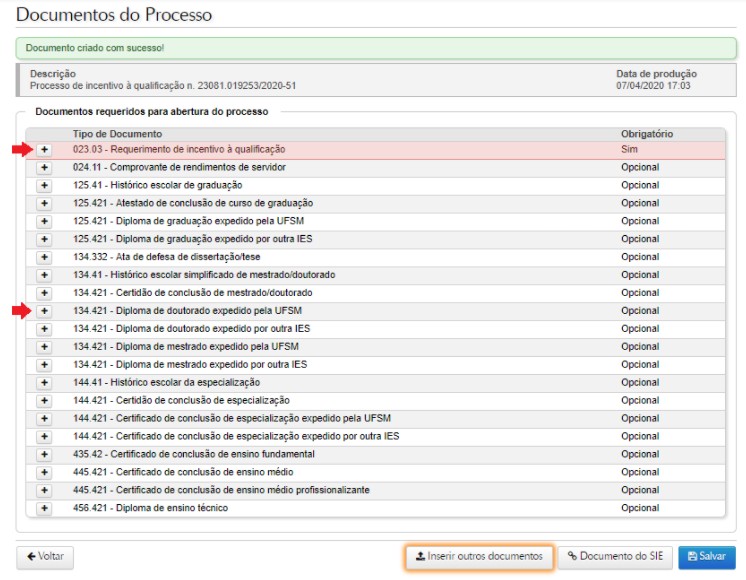Go back using Voltar button
746x580 pixels.
pyautogui.click(x=45, y=557)
